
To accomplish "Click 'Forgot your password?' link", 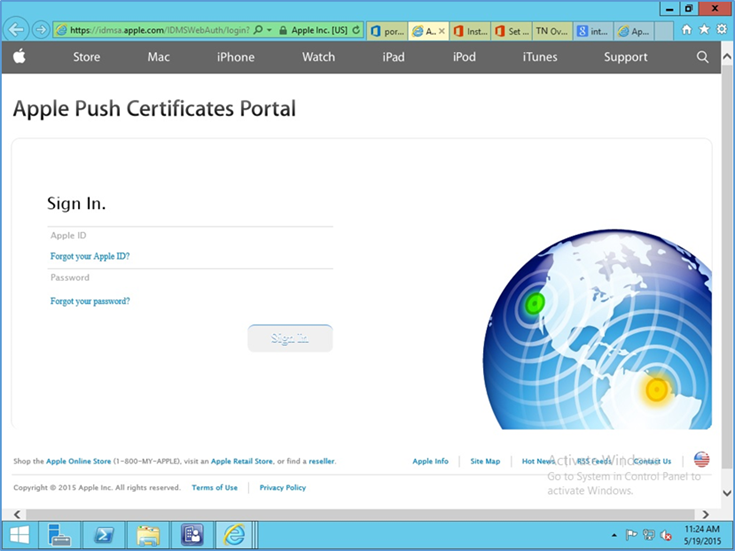I will (90, 301).
